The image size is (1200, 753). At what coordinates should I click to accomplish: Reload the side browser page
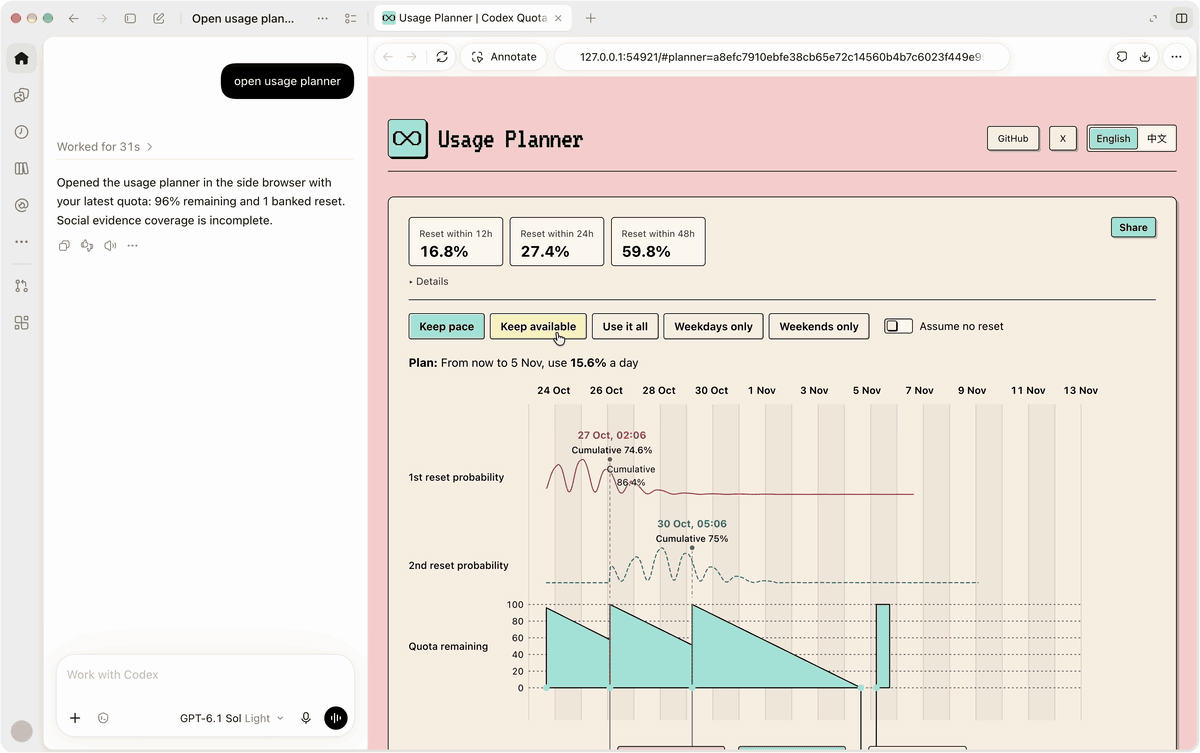point(442,57)
